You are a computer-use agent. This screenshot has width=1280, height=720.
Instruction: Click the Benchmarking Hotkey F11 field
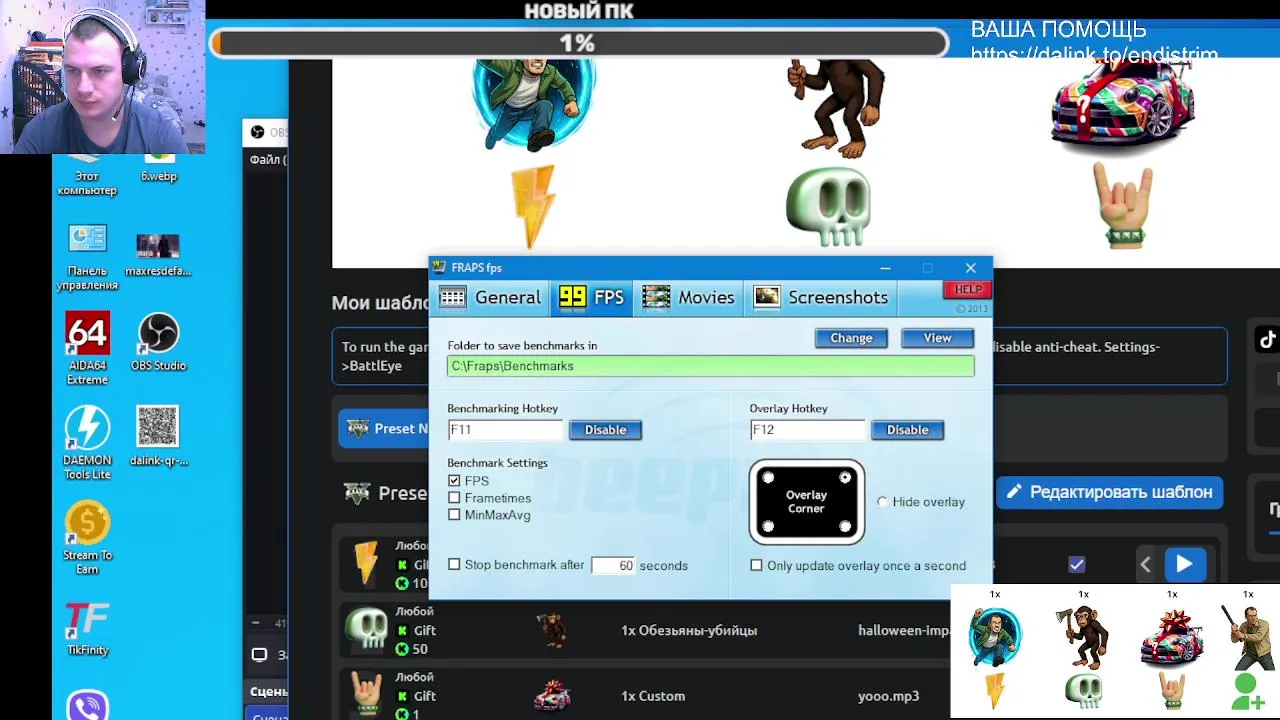pyautogui.click(x=505, y=430)
